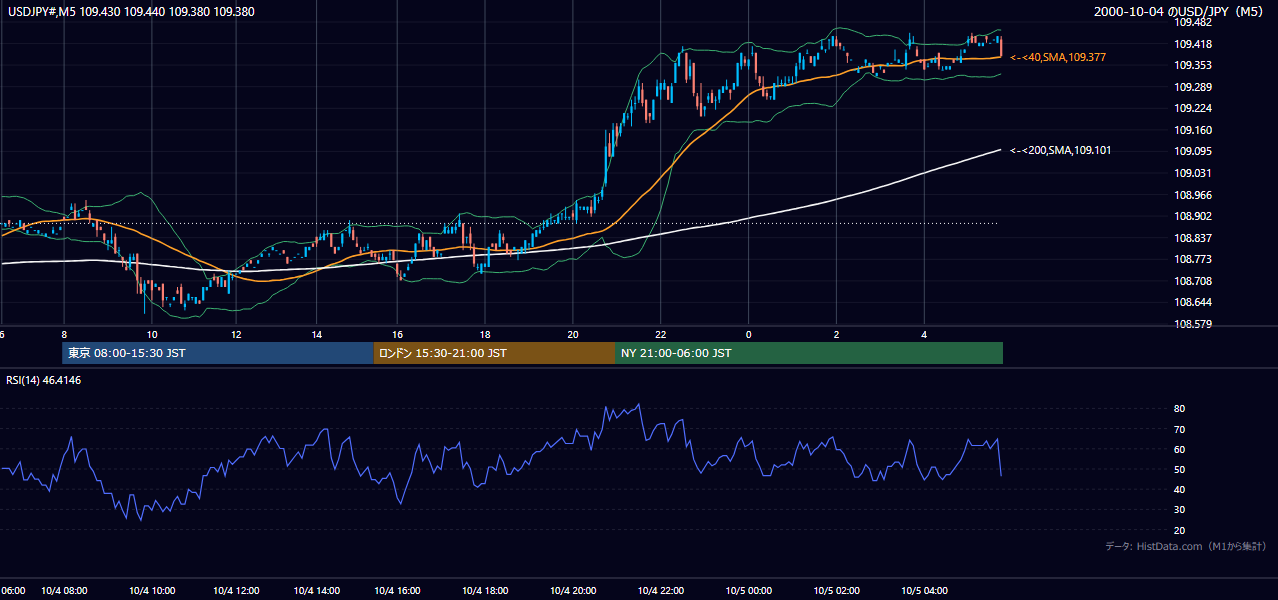Image resolution: width=1278 pixels, height=600 pixels.
Task: Select the 東京 08:00-15:30 JST session bar
Action: [218, 353]
